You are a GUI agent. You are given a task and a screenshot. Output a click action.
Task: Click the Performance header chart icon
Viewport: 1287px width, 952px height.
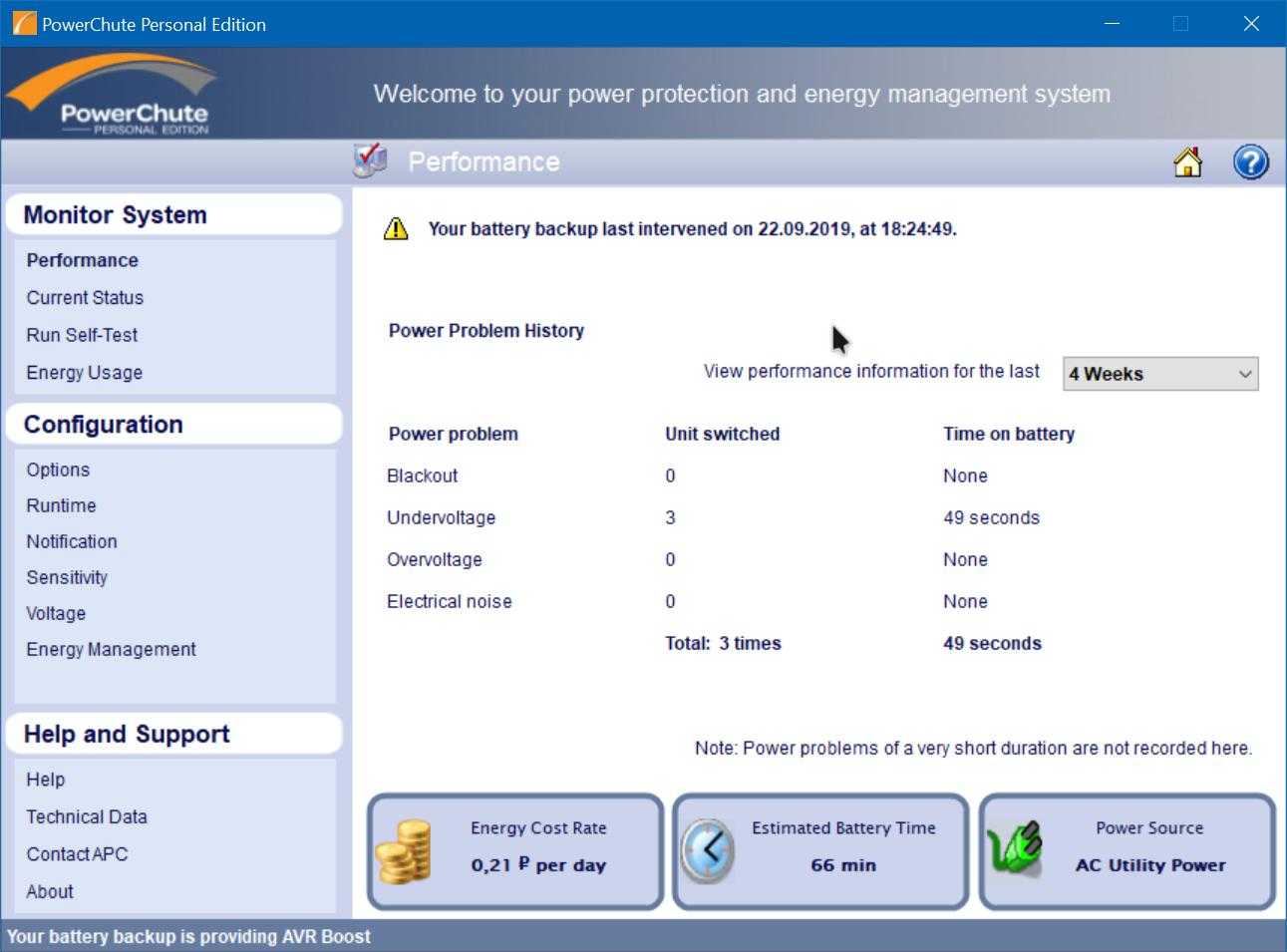click(370, 160)
